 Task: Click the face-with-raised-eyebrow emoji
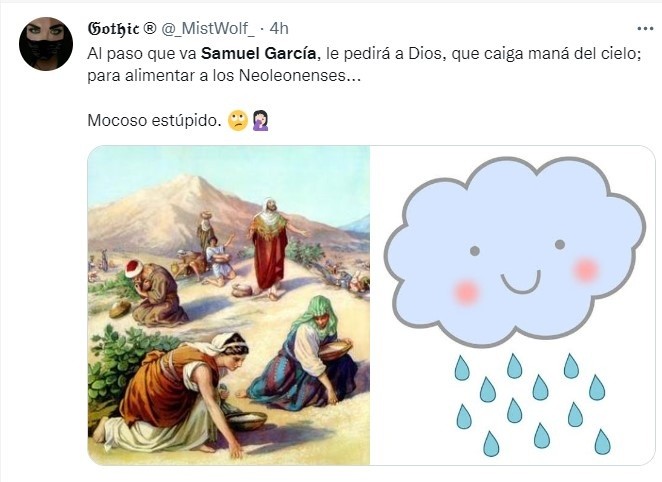click(238, 121)
